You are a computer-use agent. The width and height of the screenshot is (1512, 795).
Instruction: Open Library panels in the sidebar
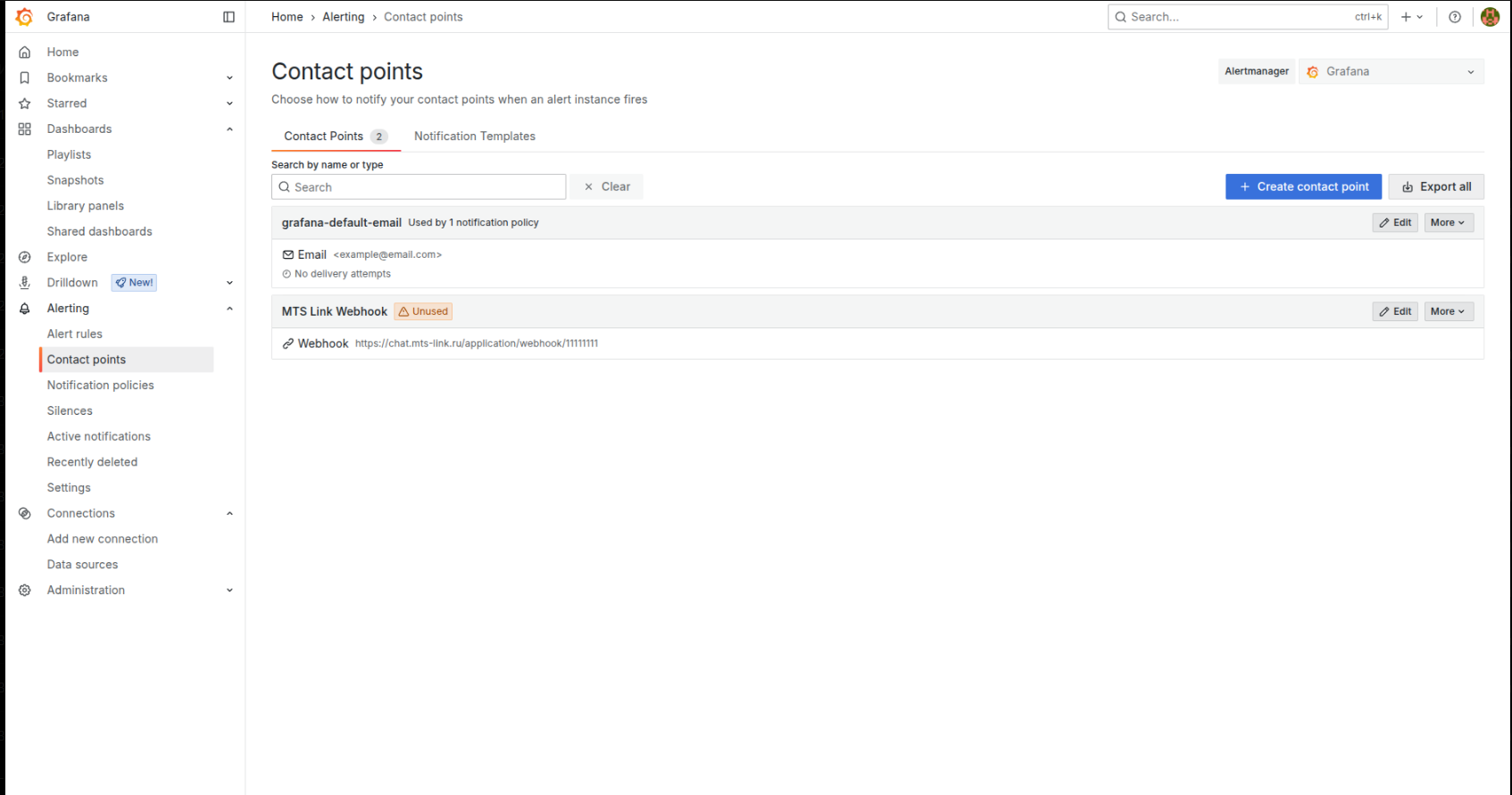[86, 206]
